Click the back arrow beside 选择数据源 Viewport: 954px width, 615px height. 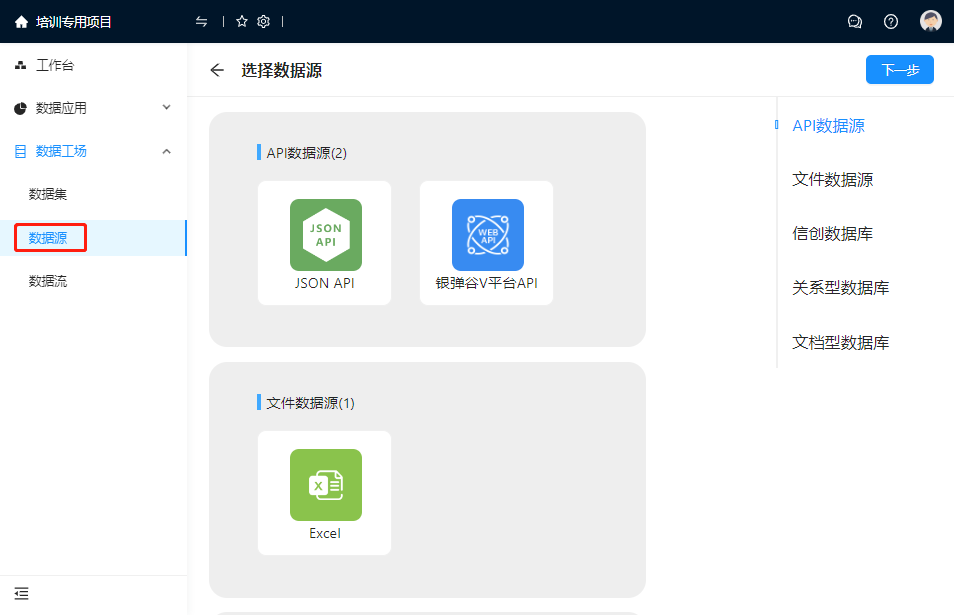(217, 70)
